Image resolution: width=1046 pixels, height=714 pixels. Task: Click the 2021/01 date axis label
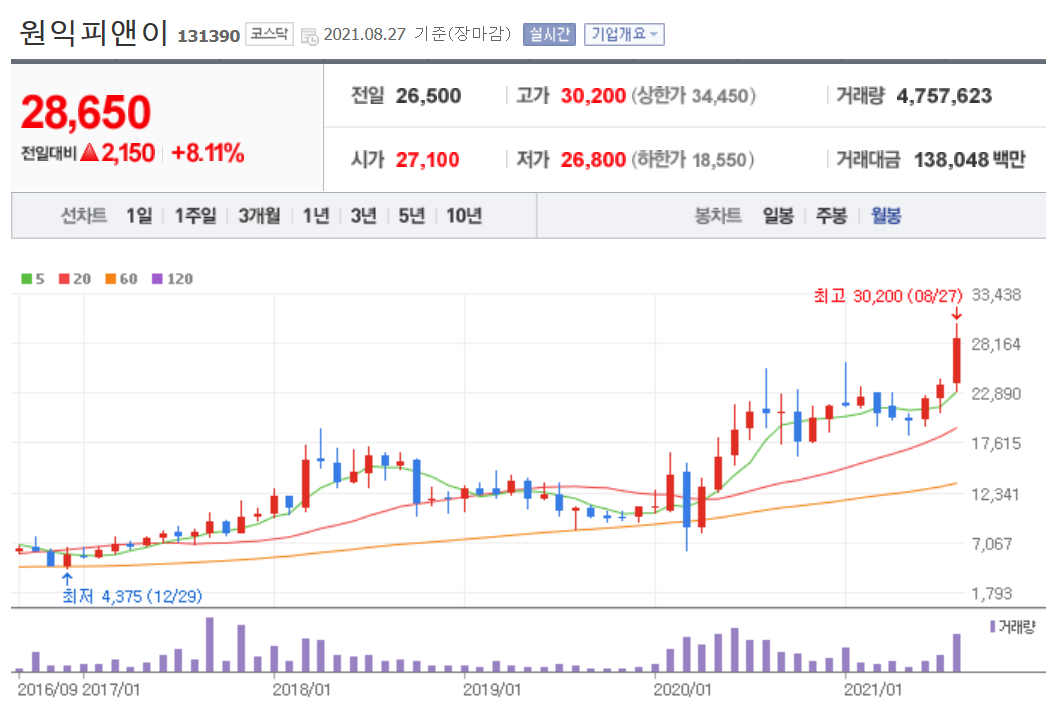(873, 690)
